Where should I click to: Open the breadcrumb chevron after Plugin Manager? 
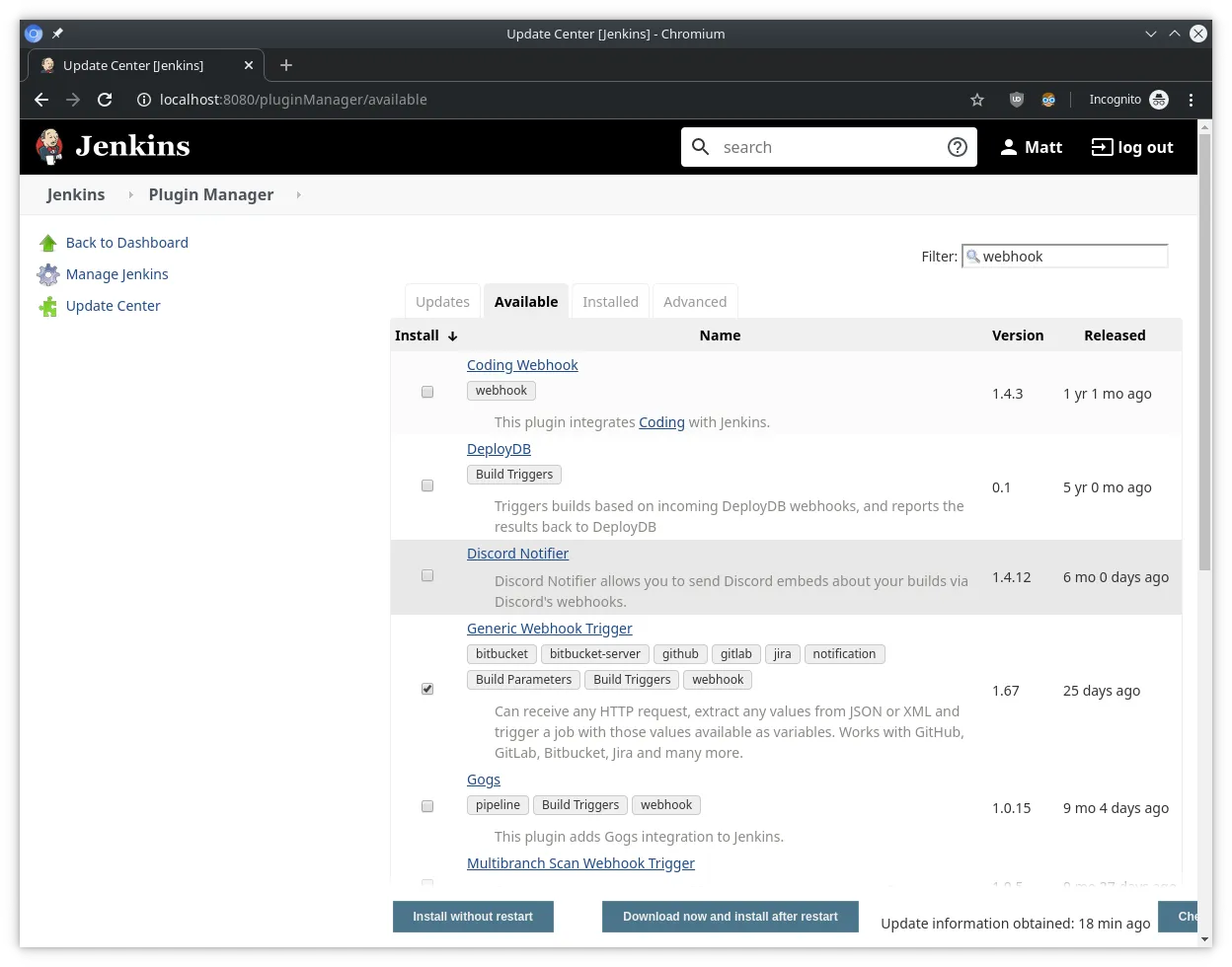tap(298, 194)
